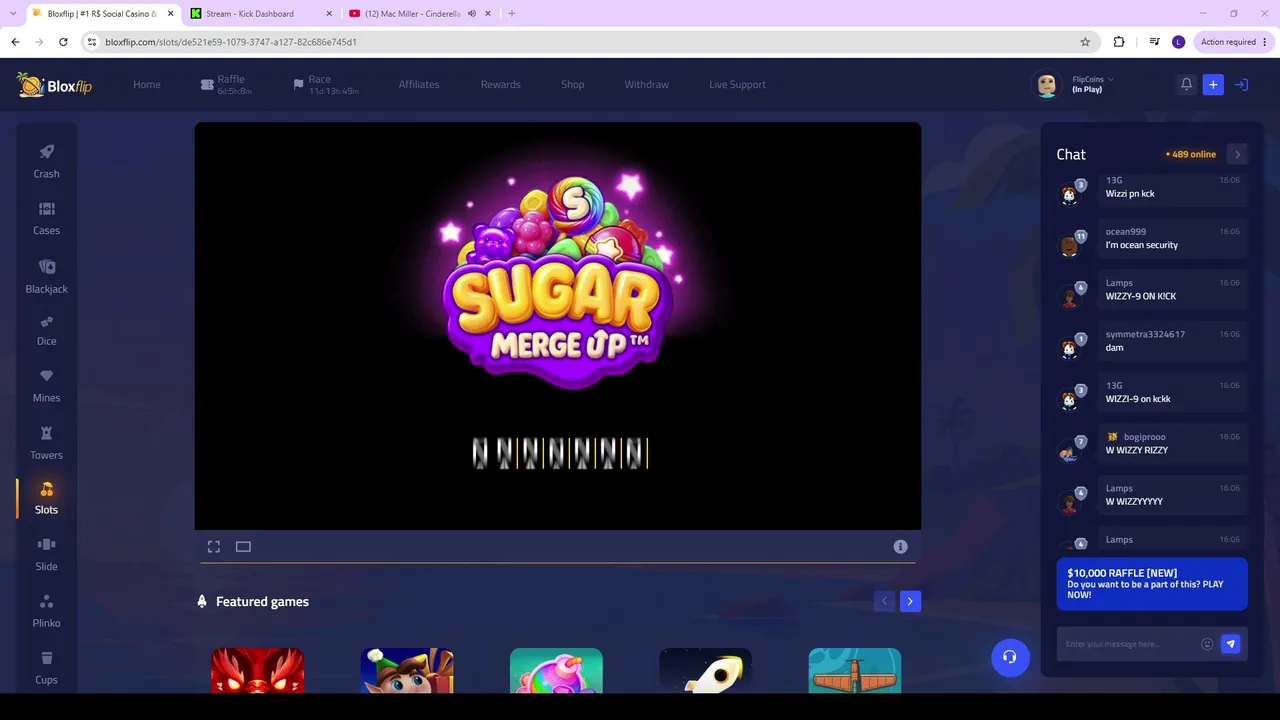This screenshot has width=1280, height=720.
Task: Show previous featured games
Action: 884,601
